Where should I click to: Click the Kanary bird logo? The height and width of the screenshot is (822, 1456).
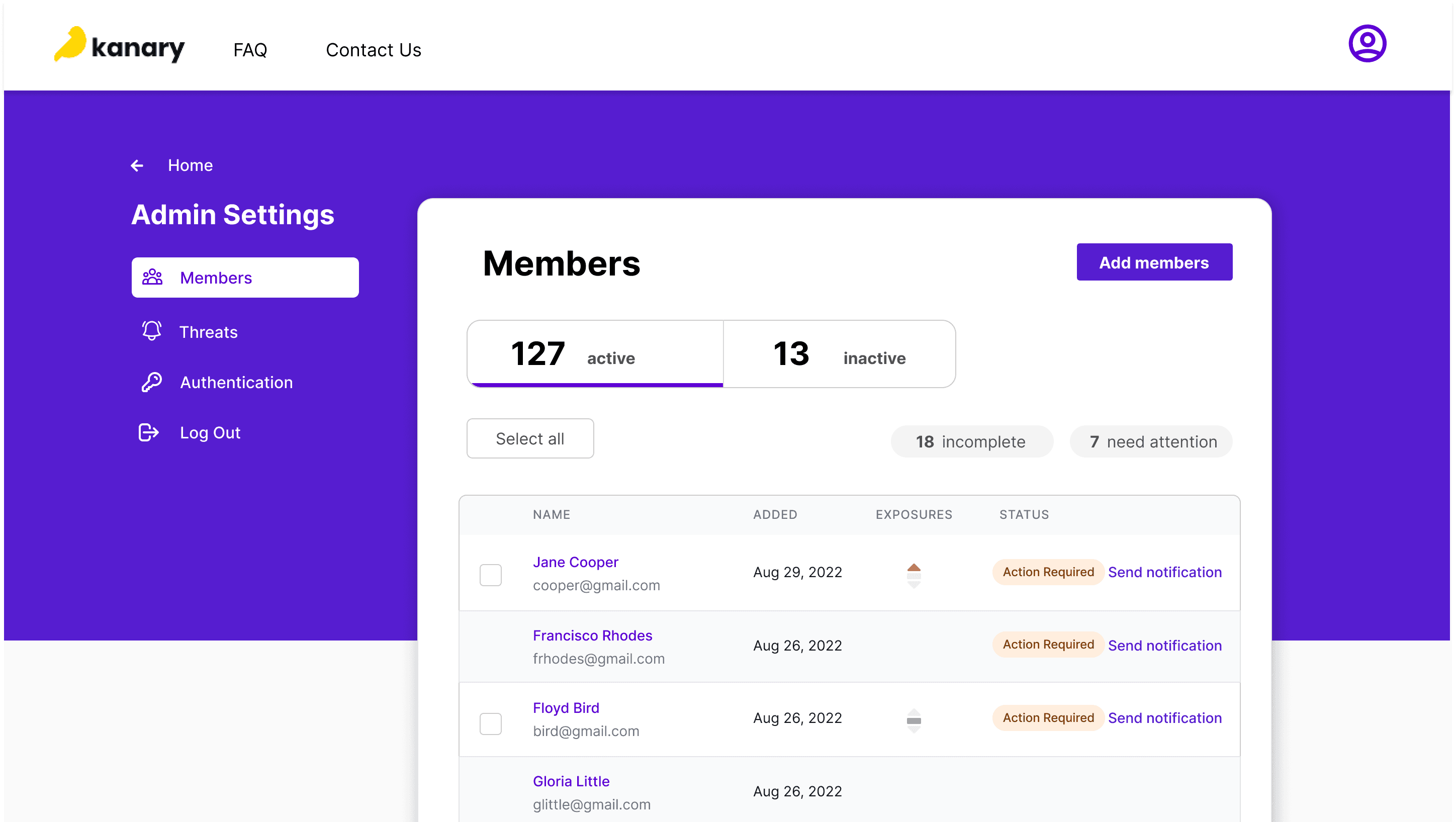click(x=70, y=44)
